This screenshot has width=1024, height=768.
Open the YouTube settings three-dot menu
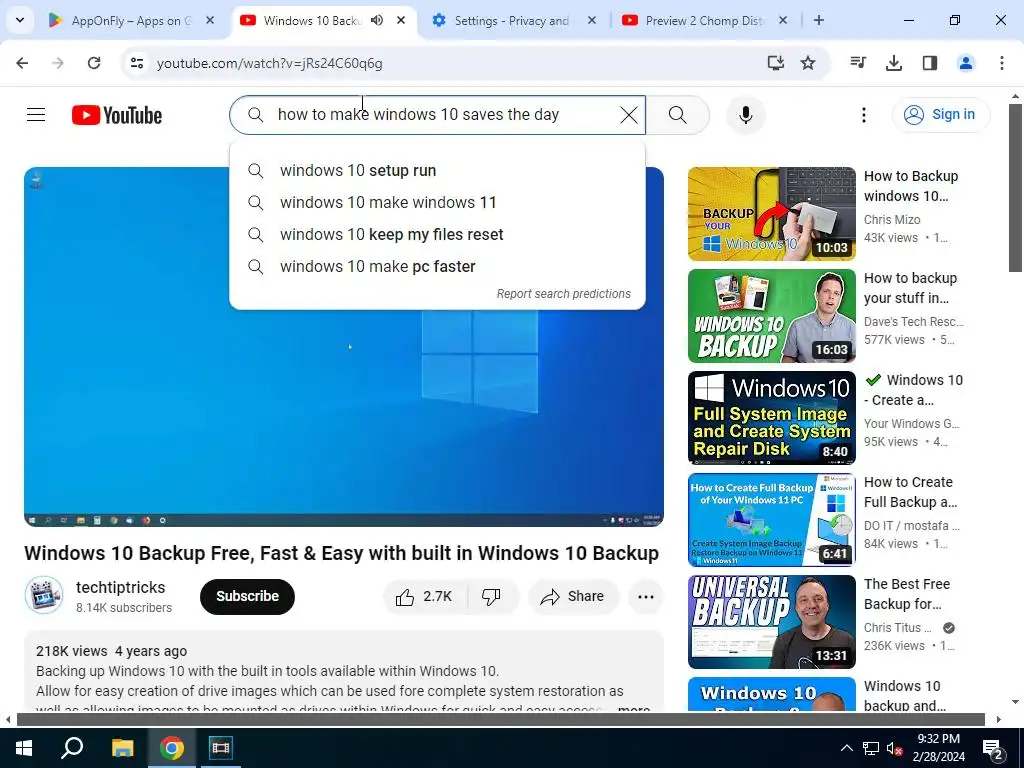(863, 115)
